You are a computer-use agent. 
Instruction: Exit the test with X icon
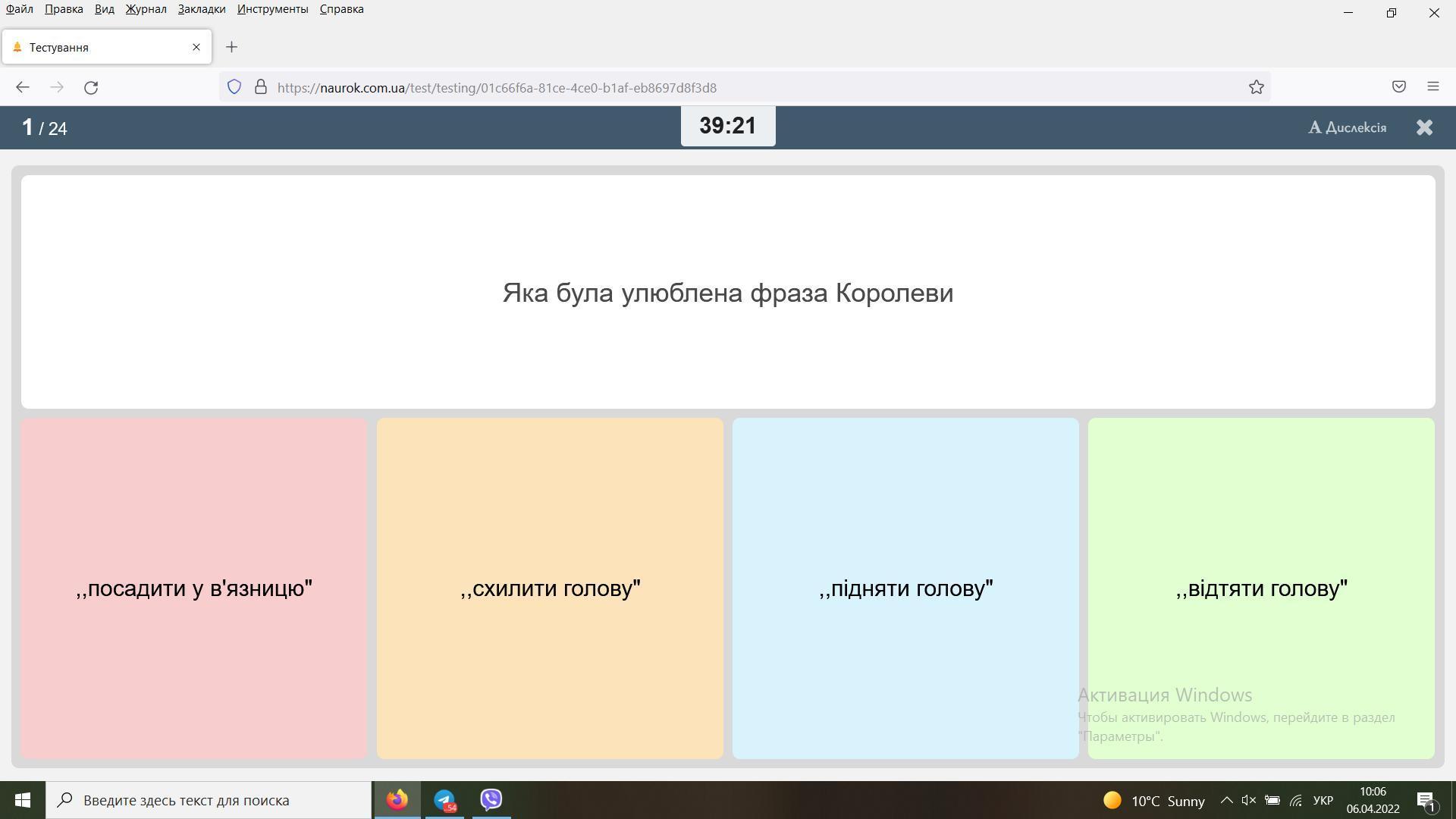1424,127
